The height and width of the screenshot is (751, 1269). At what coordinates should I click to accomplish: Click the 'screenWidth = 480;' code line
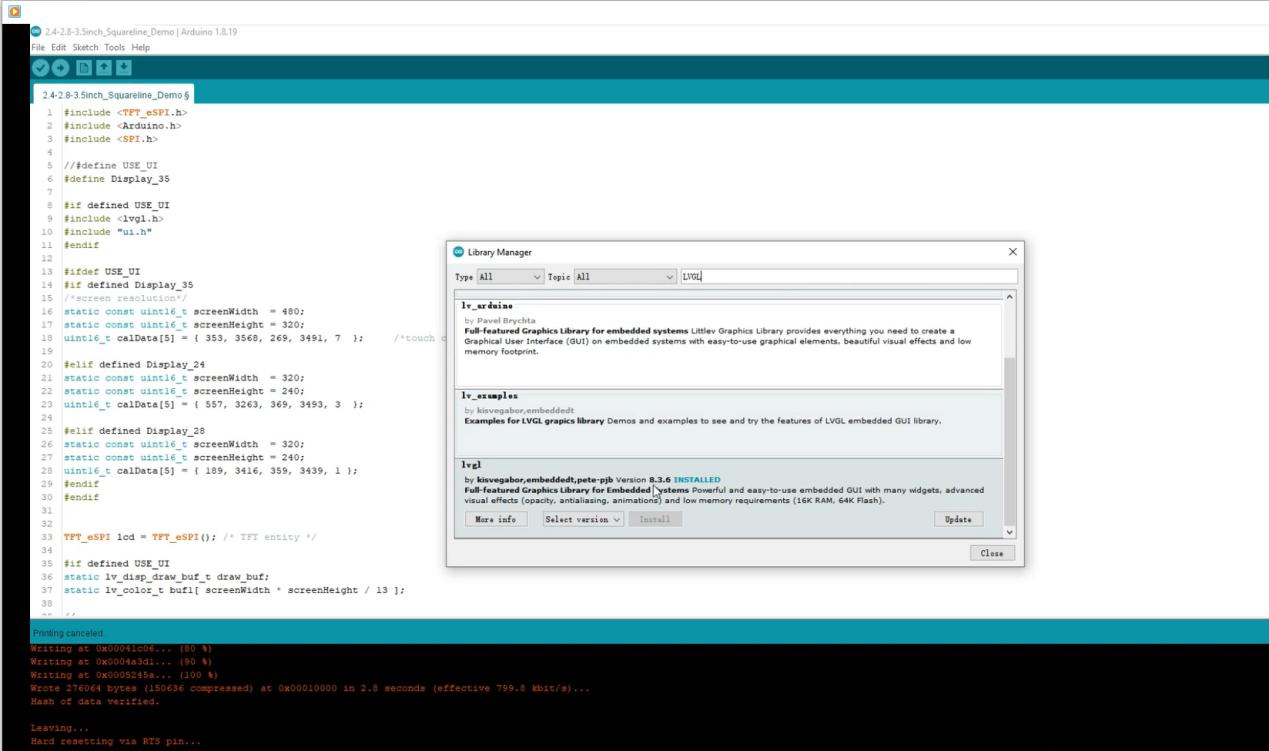184,311
